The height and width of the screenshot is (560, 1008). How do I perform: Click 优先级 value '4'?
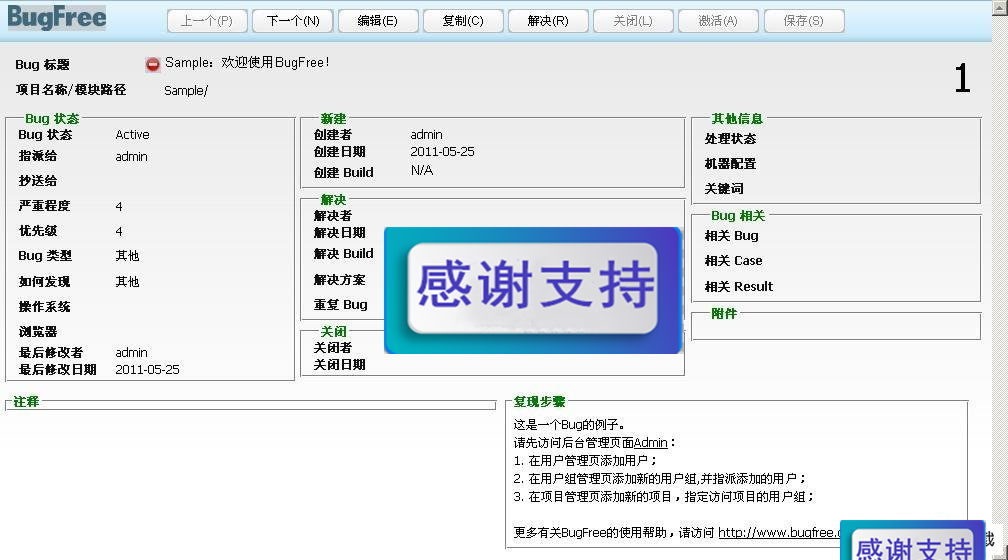point(119,231)
